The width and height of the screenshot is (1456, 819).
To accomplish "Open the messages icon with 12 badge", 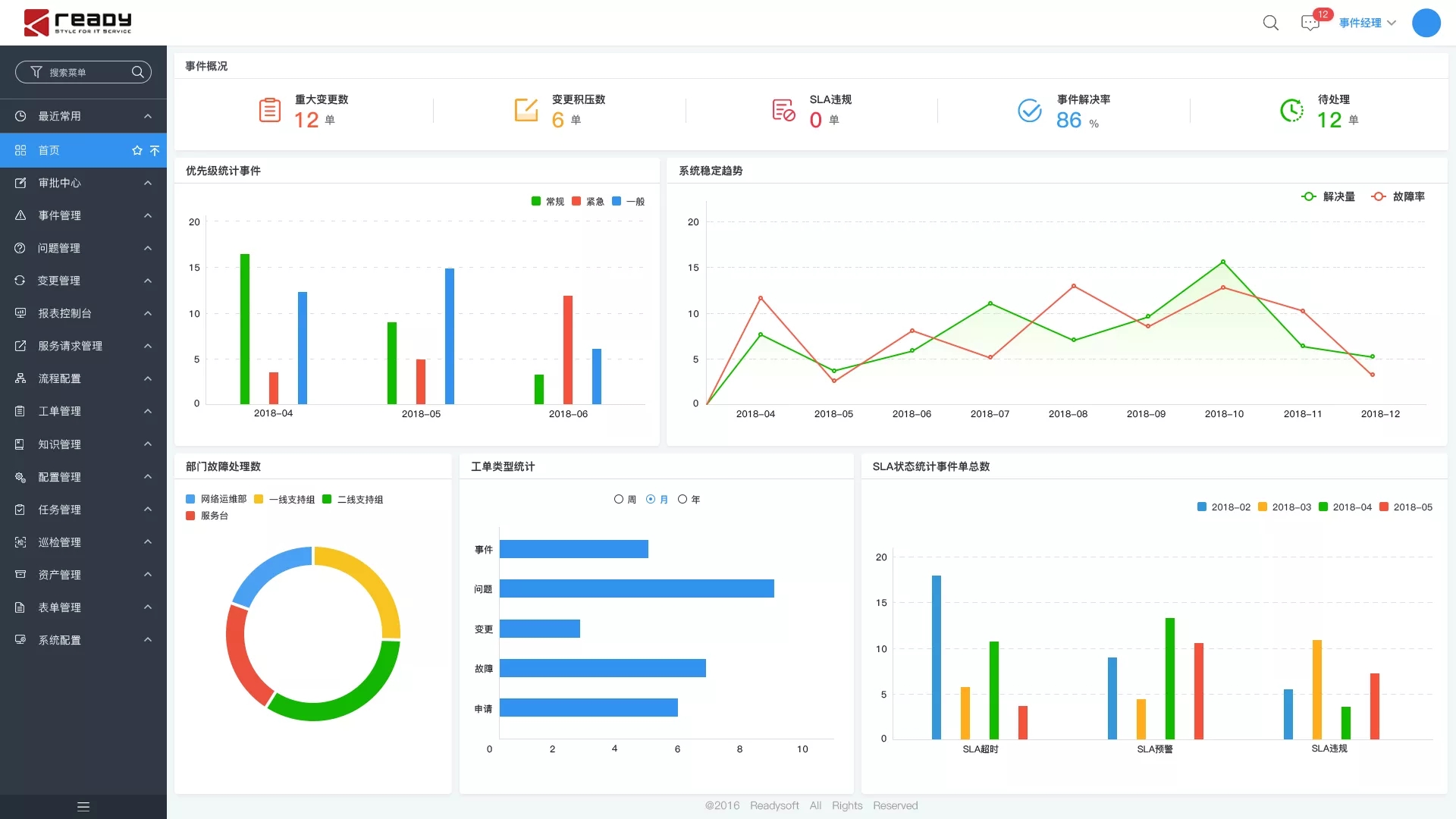I will tap(1310, 23).
